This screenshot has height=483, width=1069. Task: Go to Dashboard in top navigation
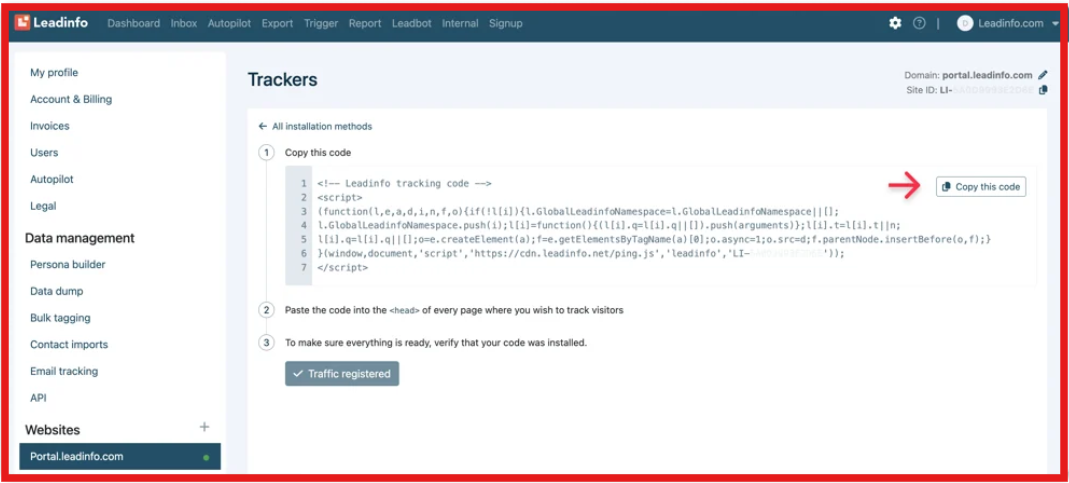click(134, 23)
